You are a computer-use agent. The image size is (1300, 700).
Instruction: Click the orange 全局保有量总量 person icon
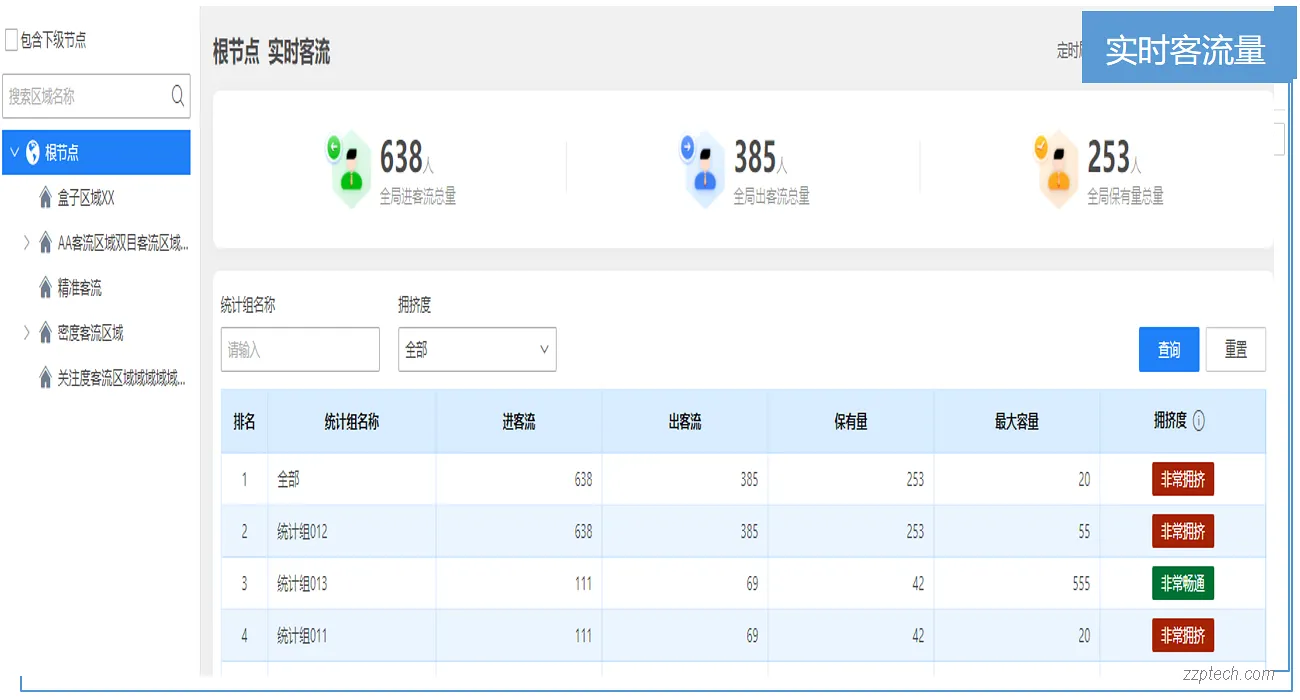(1057, 170)
